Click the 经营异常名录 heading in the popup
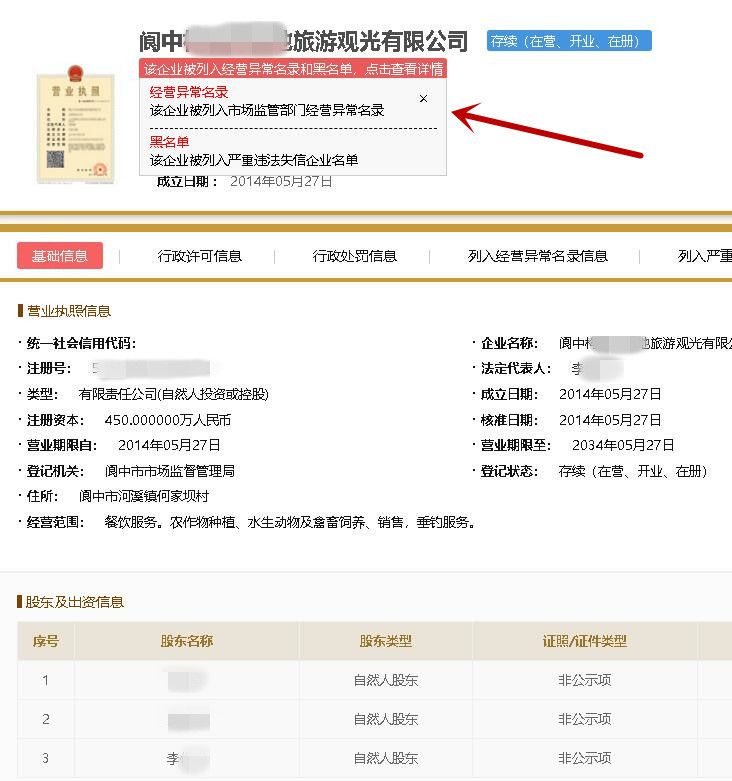 (189, 93)
